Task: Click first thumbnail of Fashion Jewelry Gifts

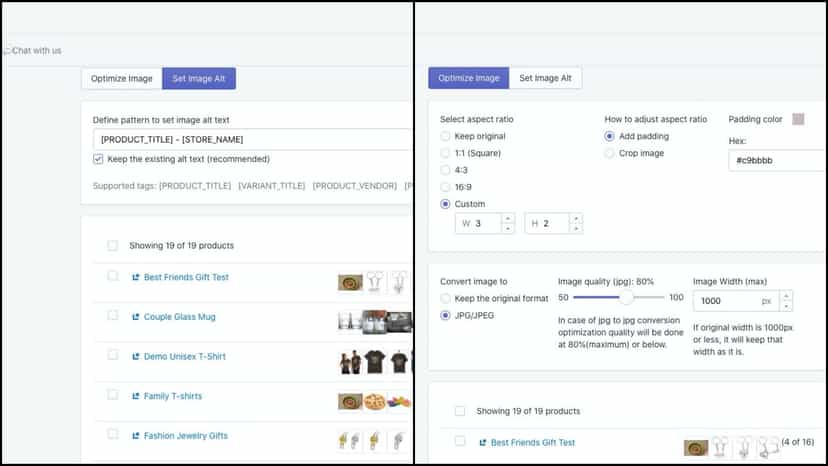Action: click(x=349, y=441)
